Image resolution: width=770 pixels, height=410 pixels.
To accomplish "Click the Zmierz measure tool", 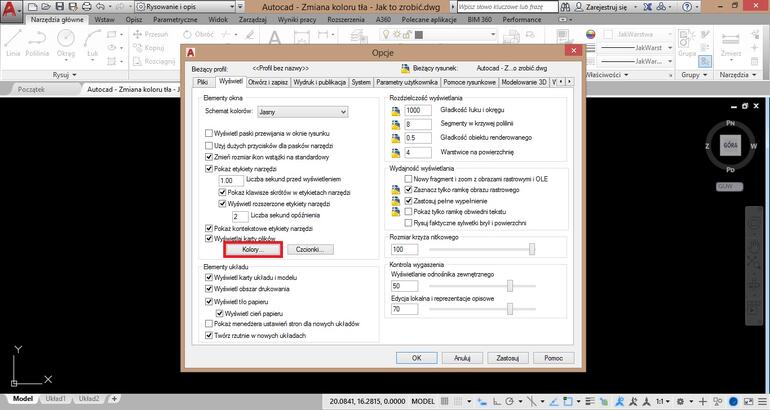I will pyautogui.click(x=731, y=43).
